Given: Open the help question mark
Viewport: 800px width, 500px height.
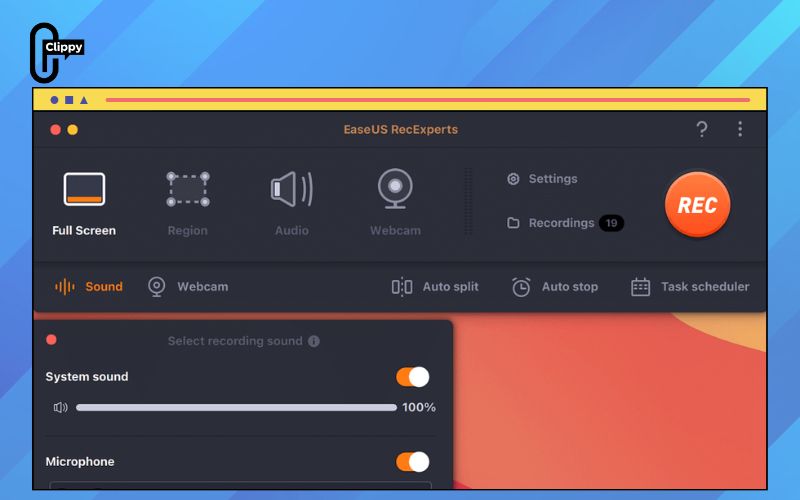Looking at the screenshot, I should click(x=702, y=129).
